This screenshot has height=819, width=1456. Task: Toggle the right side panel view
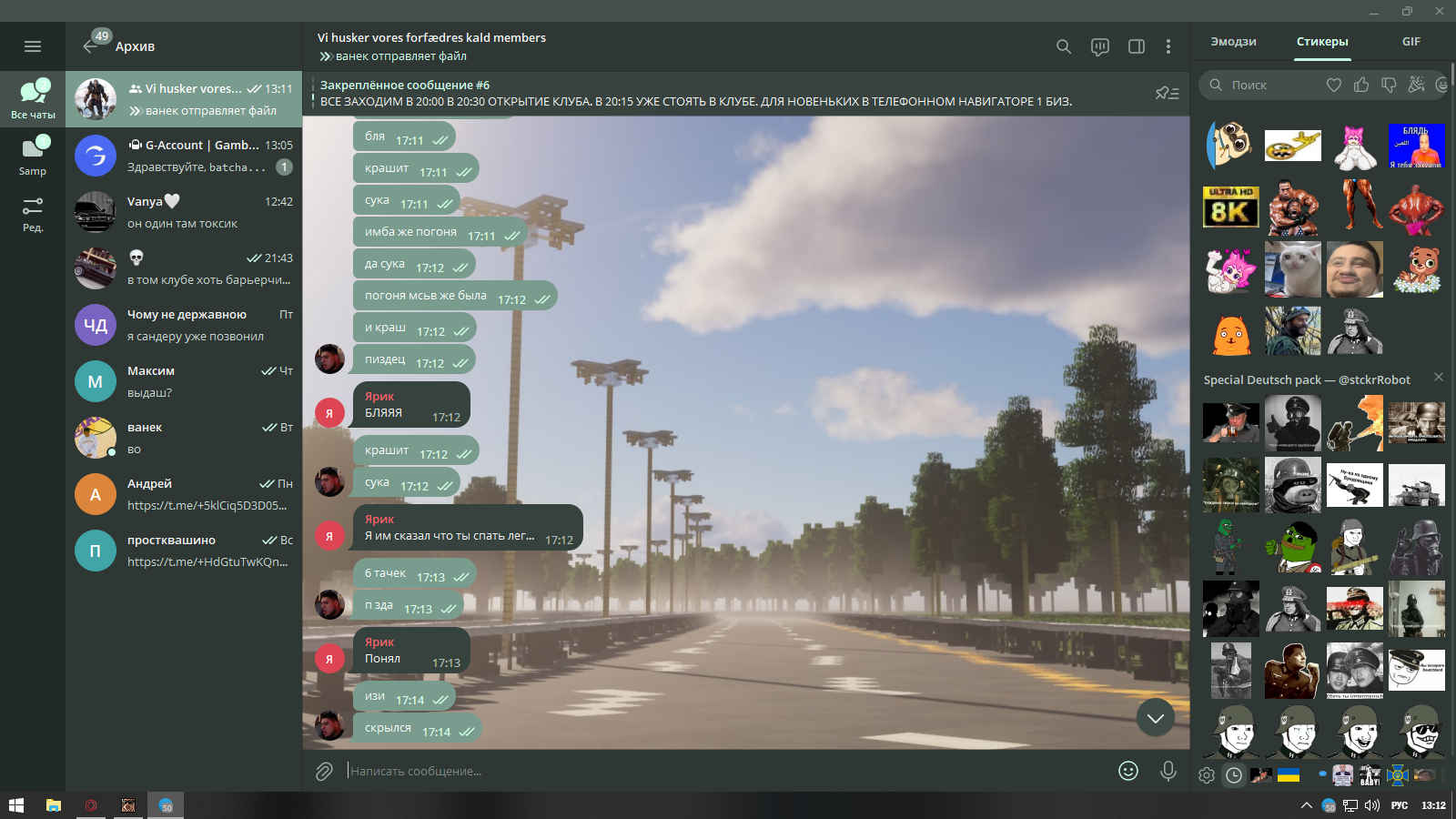click(1136, 46)
